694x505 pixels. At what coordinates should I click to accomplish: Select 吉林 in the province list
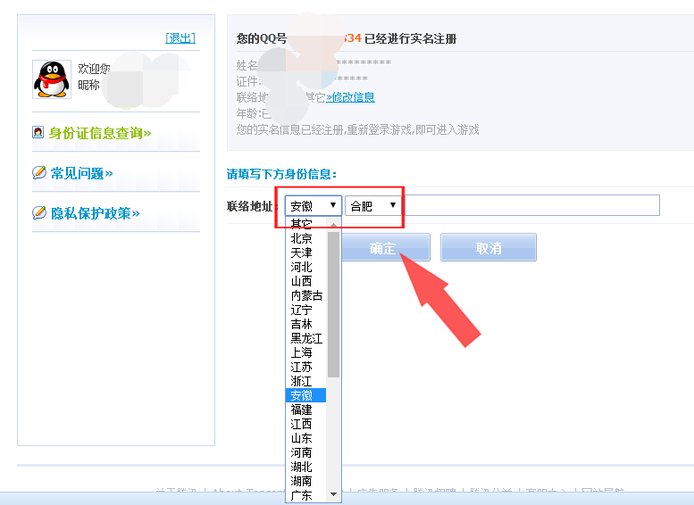pyautogui.click(x=306, y=324)
